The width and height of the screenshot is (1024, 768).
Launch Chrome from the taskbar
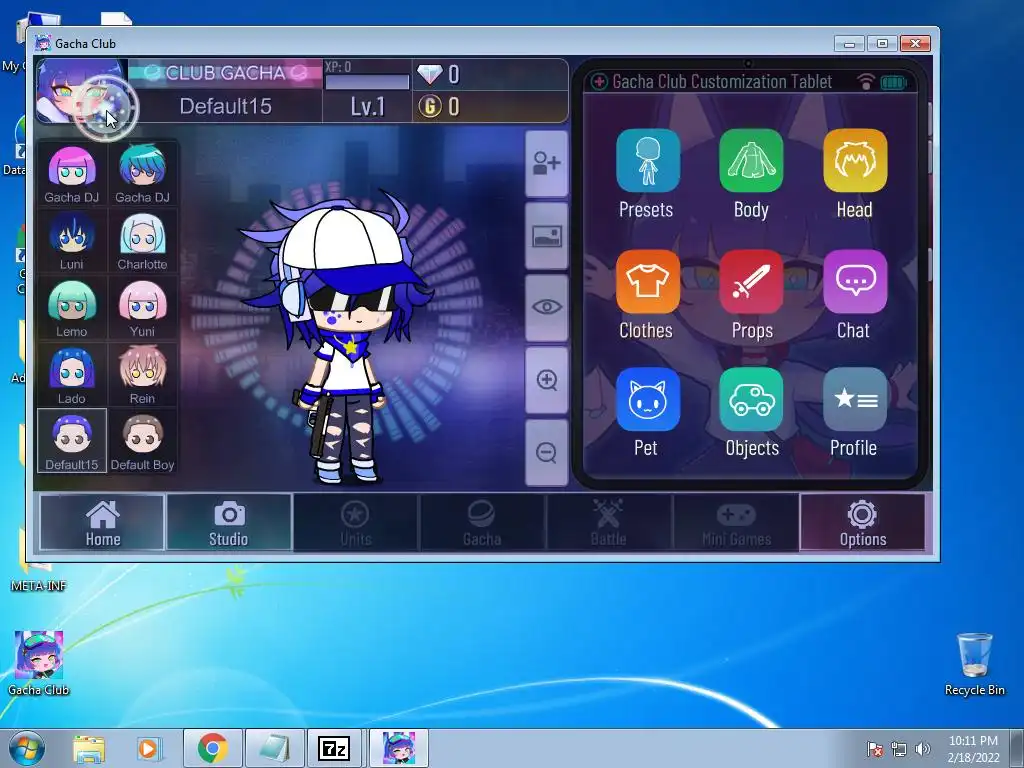pyautogui.click(x=212, y=748)
